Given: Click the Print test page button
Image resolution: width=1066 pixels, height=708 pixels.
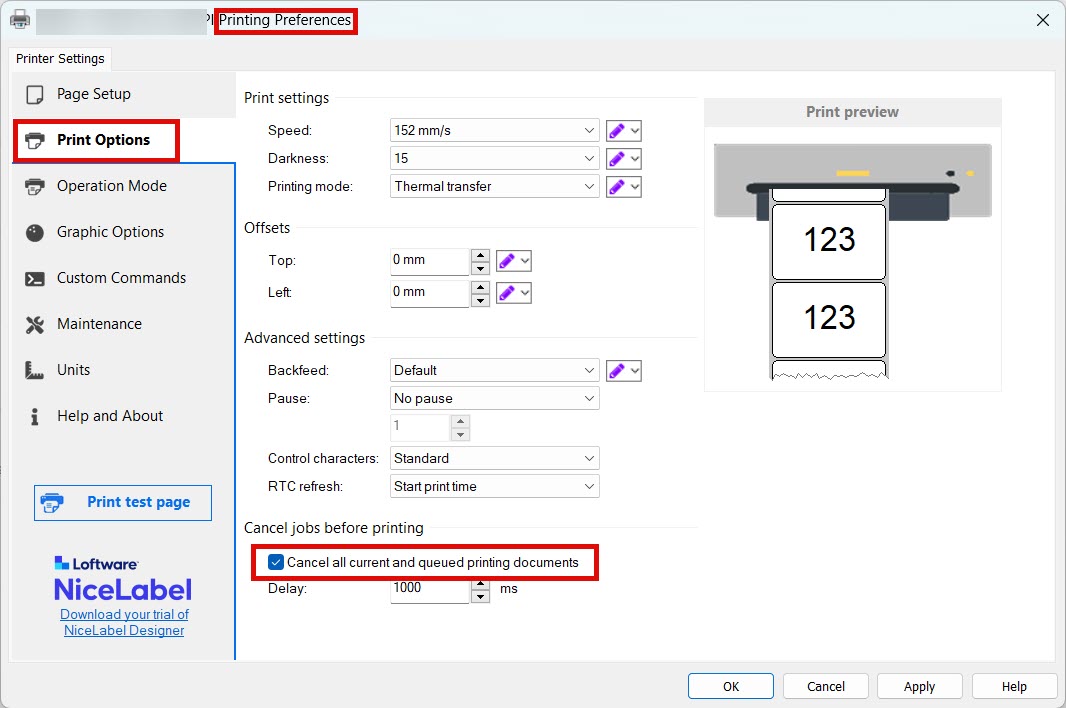Looking at the screenshot, I should (123, 502).
